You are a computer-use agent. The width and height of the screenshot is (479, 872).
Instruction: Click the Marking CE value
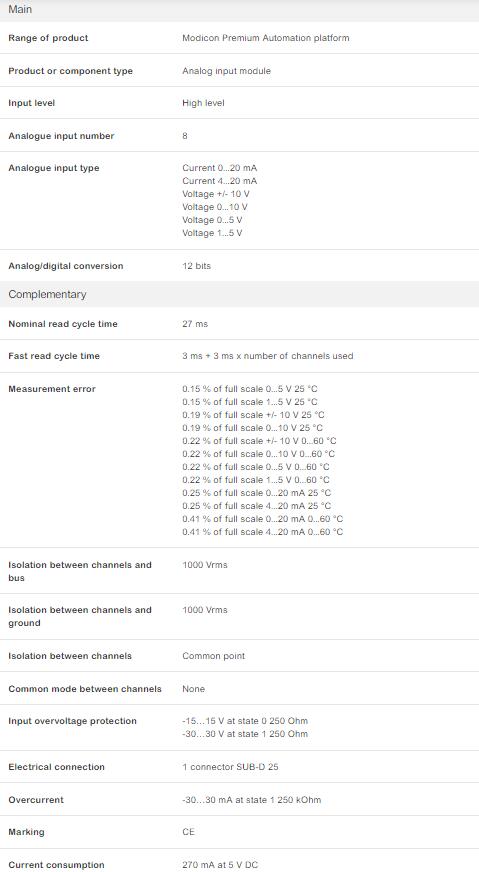188,832
